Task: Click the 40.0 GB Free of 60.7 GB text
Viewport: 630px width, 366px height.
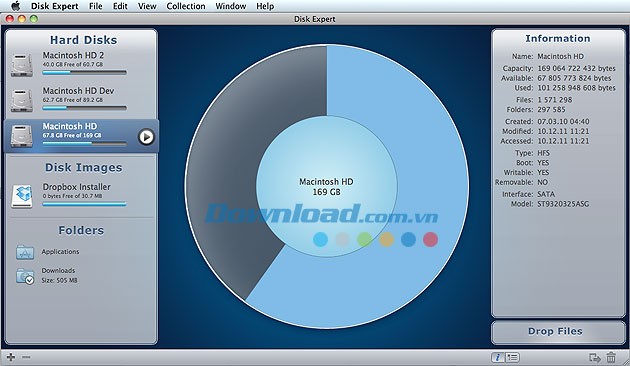Action: click(73, 64)
